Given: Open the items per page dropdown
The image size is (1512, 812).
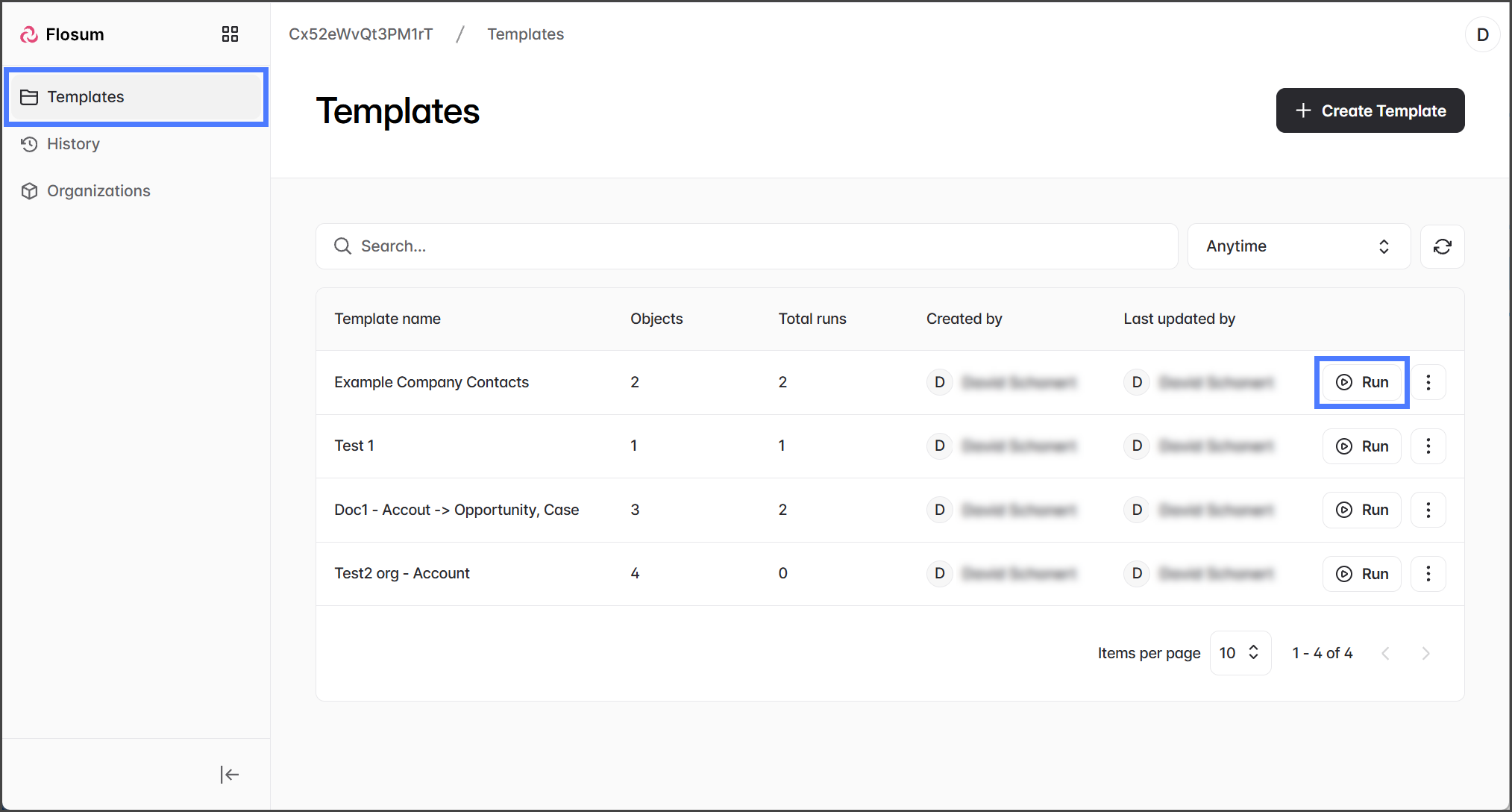Looking at the screenshot, I should 1240,653.
